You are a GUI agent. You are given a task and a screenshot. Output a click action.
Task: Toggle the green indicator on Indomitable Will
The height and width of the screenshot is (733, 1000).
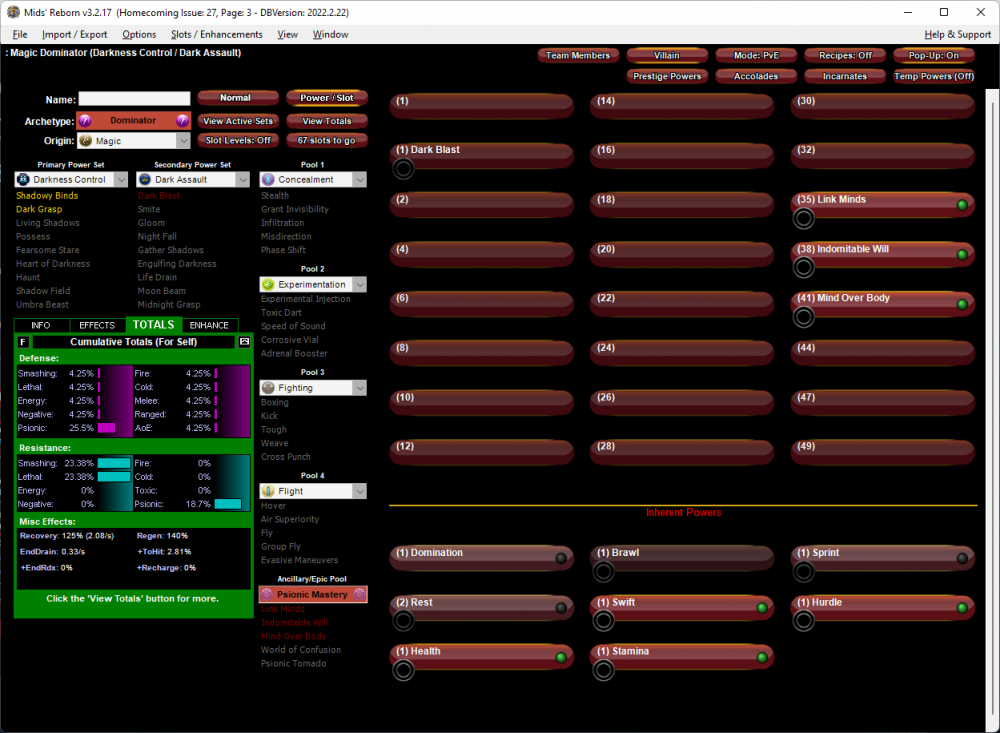click(962, 255)
